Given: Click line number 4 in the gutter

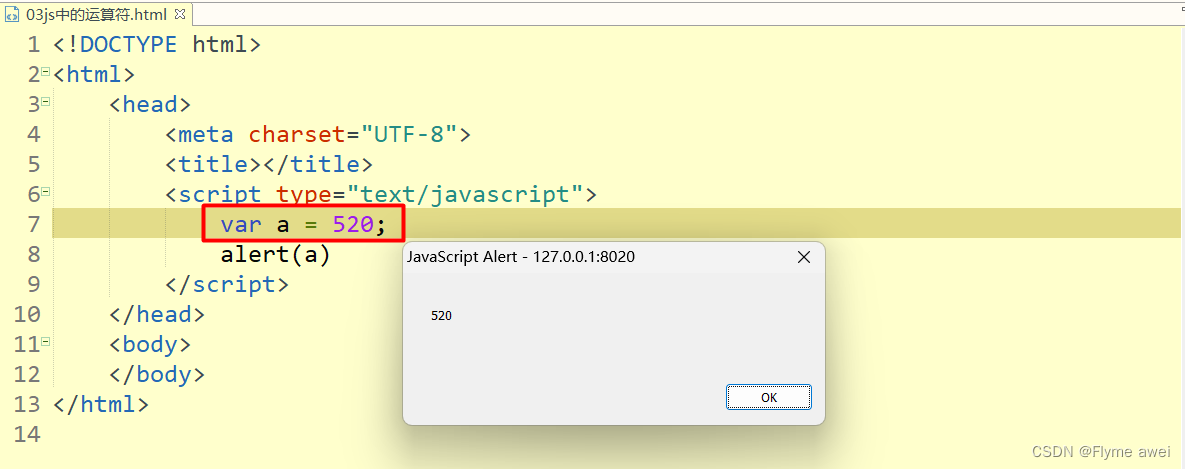Looking at the screenshot, I should coord(33,134).
